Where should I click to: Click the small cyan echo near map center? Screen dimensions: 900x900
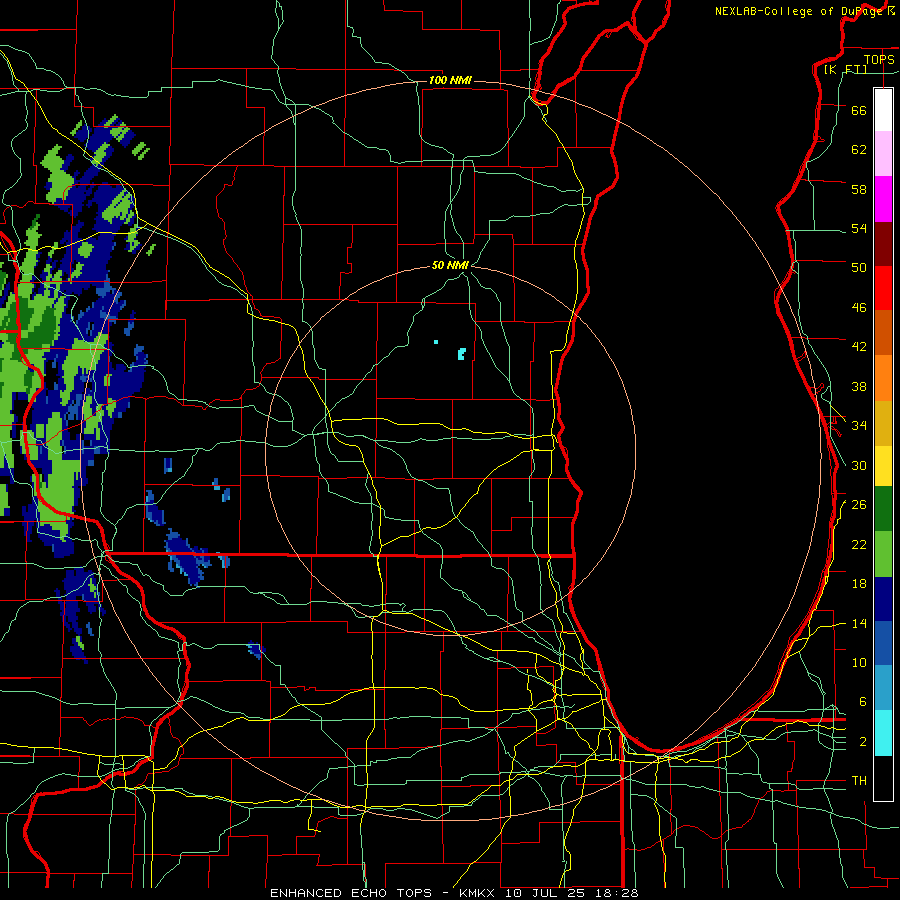pyautogui.click(x=461, y=354)
